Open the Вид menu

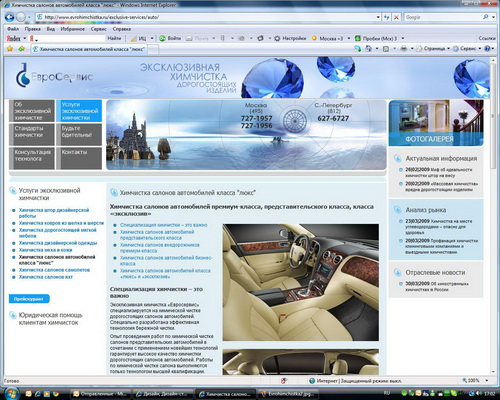[x=50, y=29]
